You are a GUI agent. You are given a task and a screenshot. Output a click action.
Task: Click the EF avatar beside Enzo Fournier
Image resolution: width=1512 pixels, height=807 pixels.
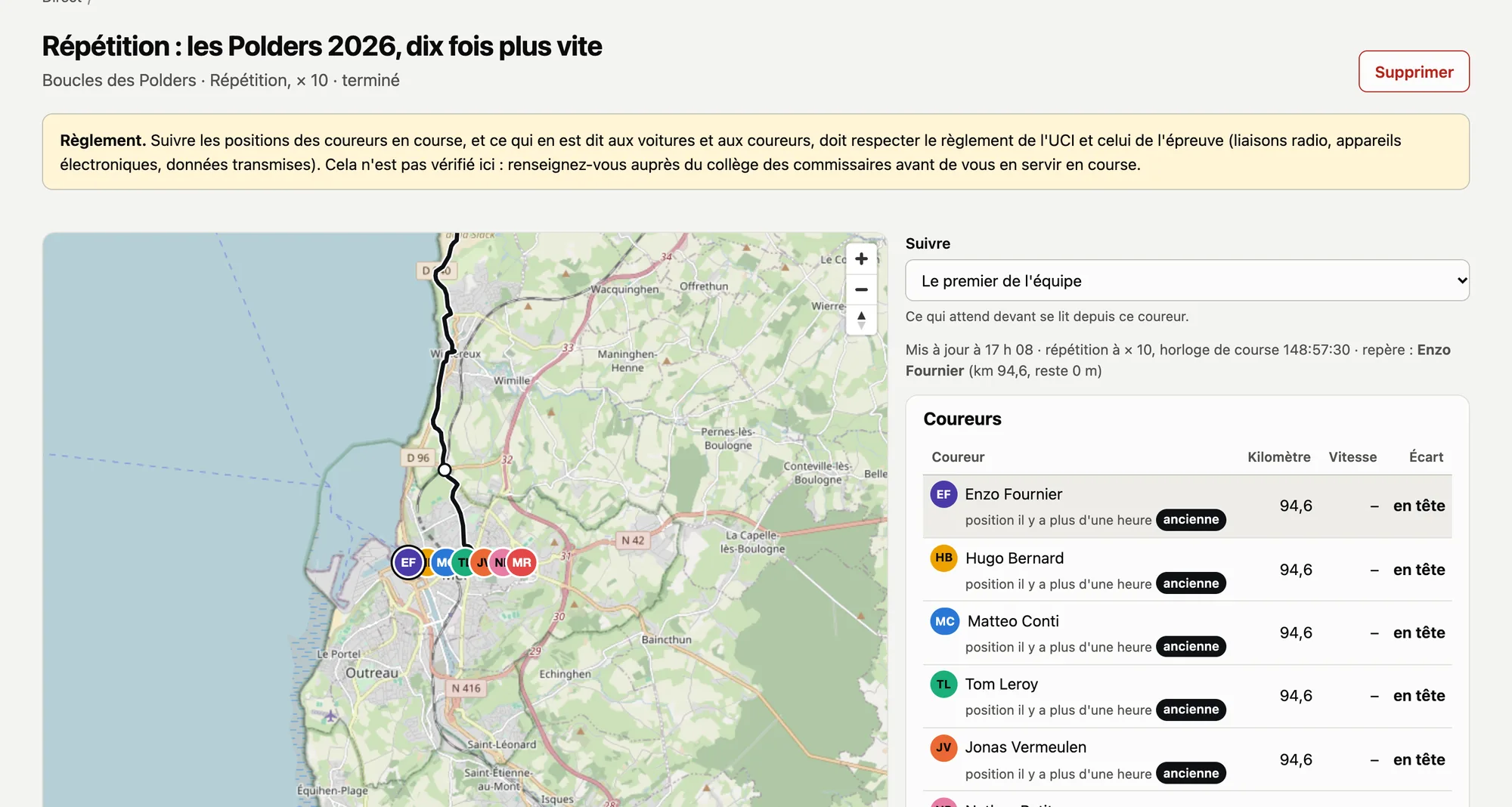click(943, 494)
